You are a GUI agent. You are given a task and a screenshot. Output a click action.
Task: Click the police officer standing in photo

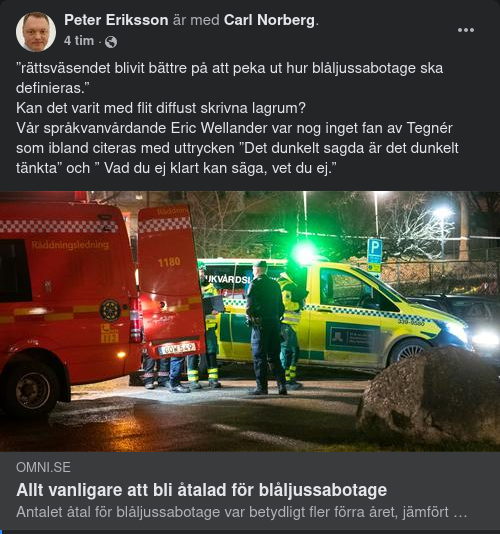(266, 327)
